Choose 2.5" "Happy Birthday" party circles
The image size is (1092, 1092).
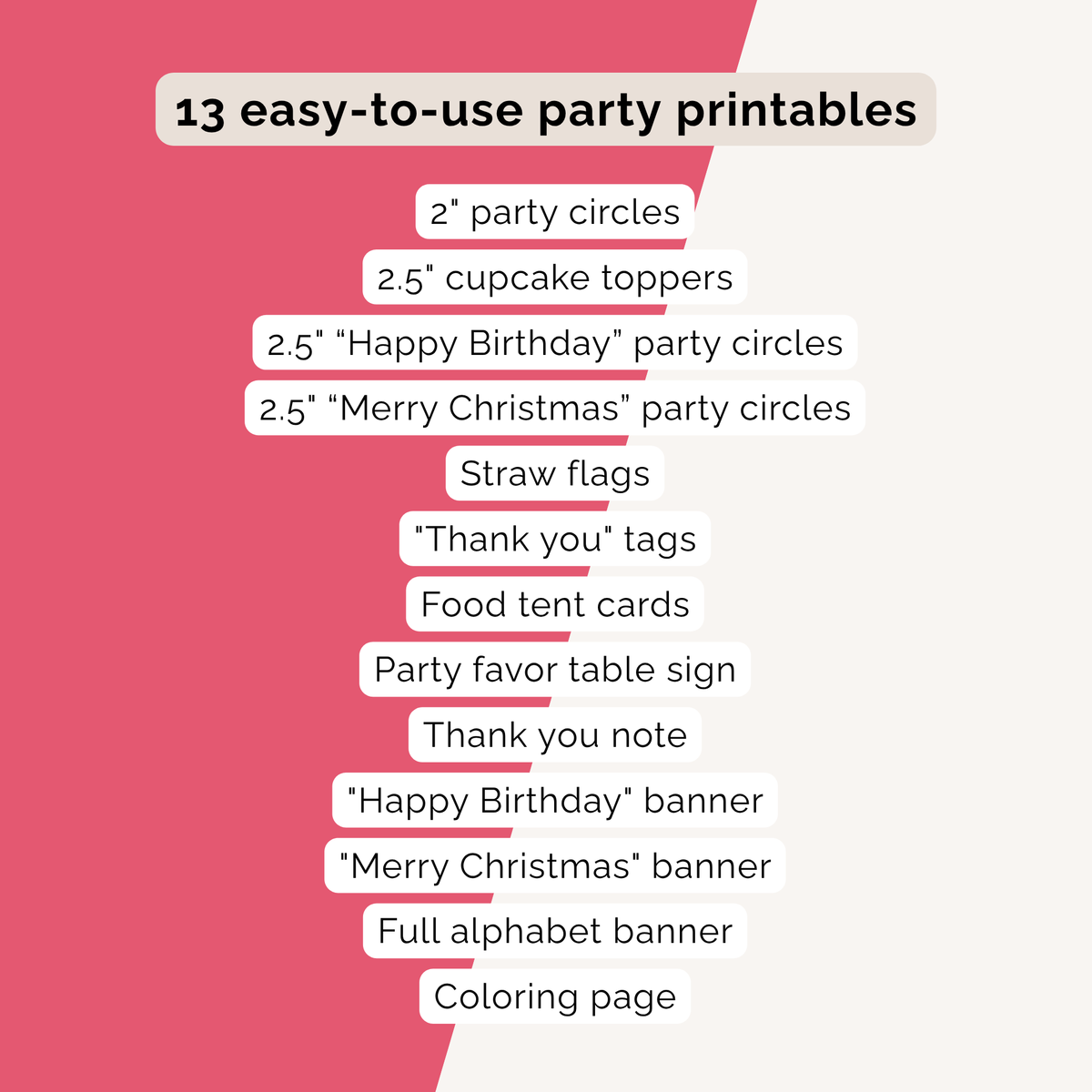[x=555, y=344]
